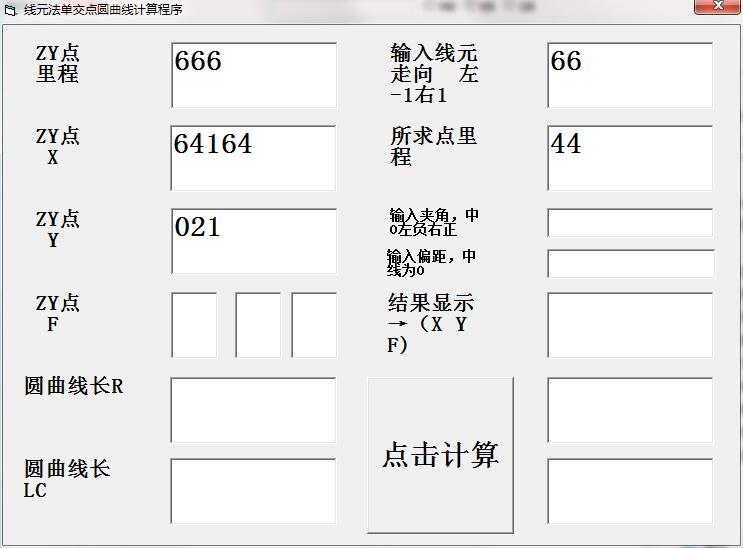
Task: Click the 线元走向 field containing 66
Action: click(x=630, y=75)
